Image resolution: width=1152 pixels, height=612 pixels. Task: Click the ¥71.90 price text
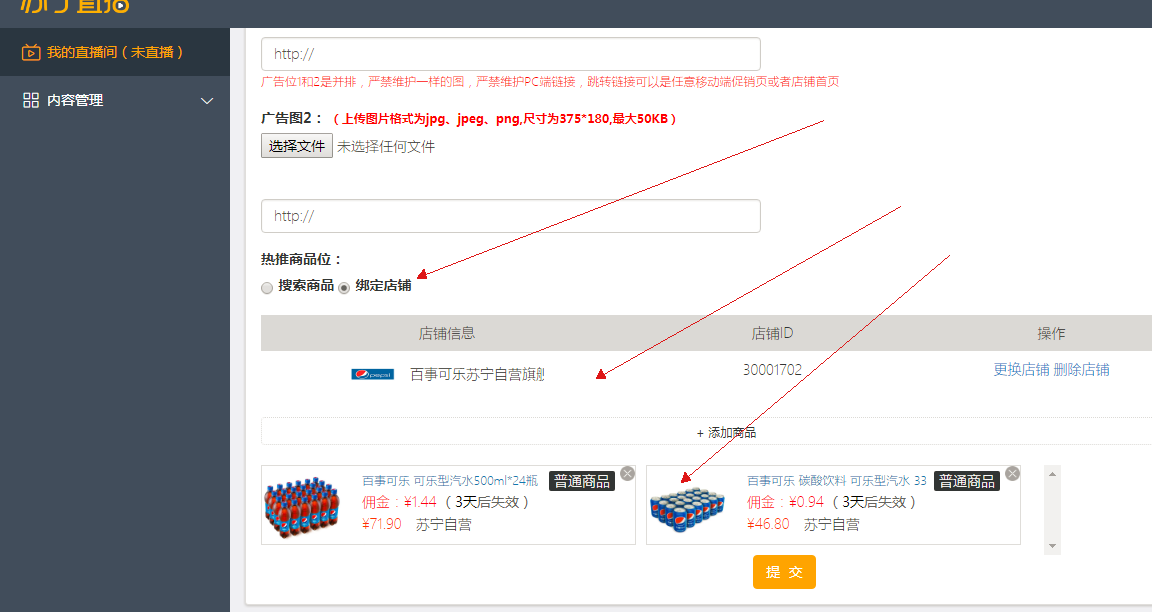pos(381,524)
